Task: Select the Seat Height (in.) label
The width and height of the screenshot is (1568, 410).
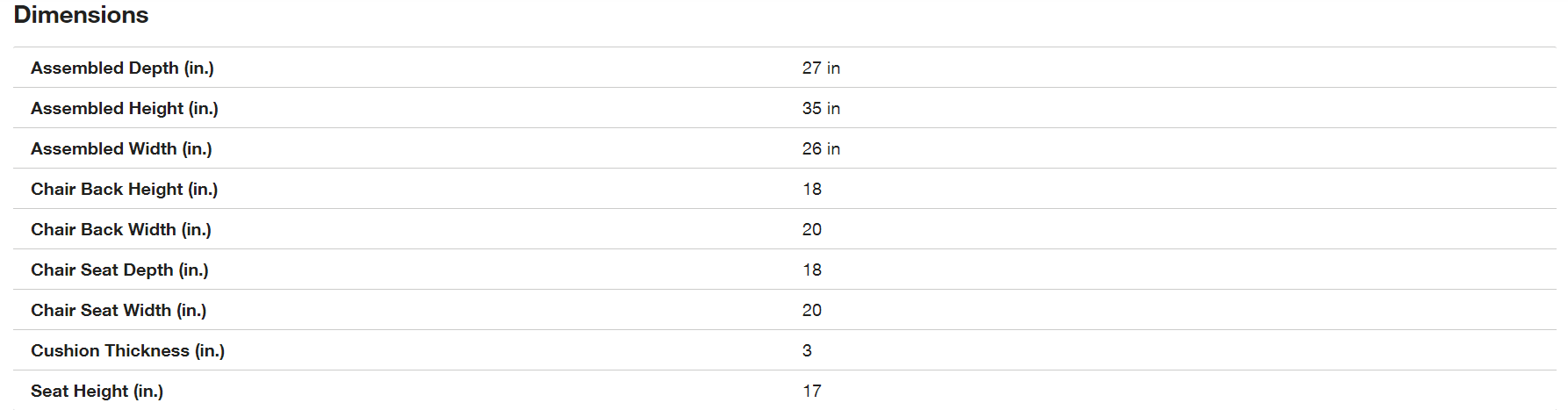Action: click(x=97, y=391)
